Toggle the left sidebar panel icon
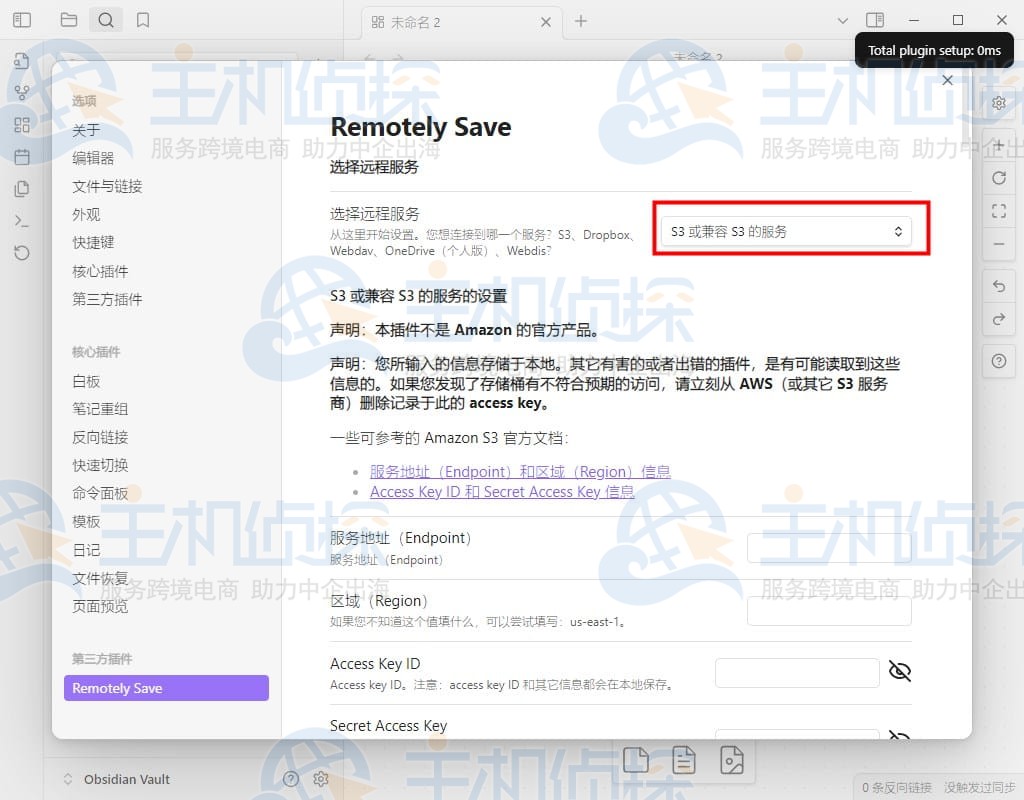This screenshot has height=800, width=1024. tap(22, 20)
